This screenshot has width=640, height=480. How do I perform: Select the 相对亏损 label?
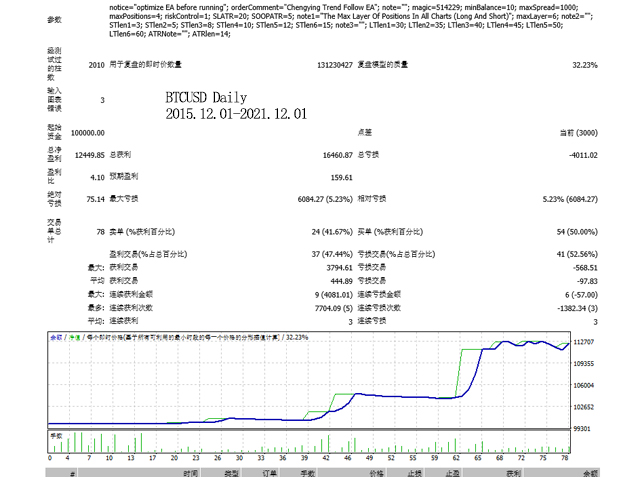(372, 199)
